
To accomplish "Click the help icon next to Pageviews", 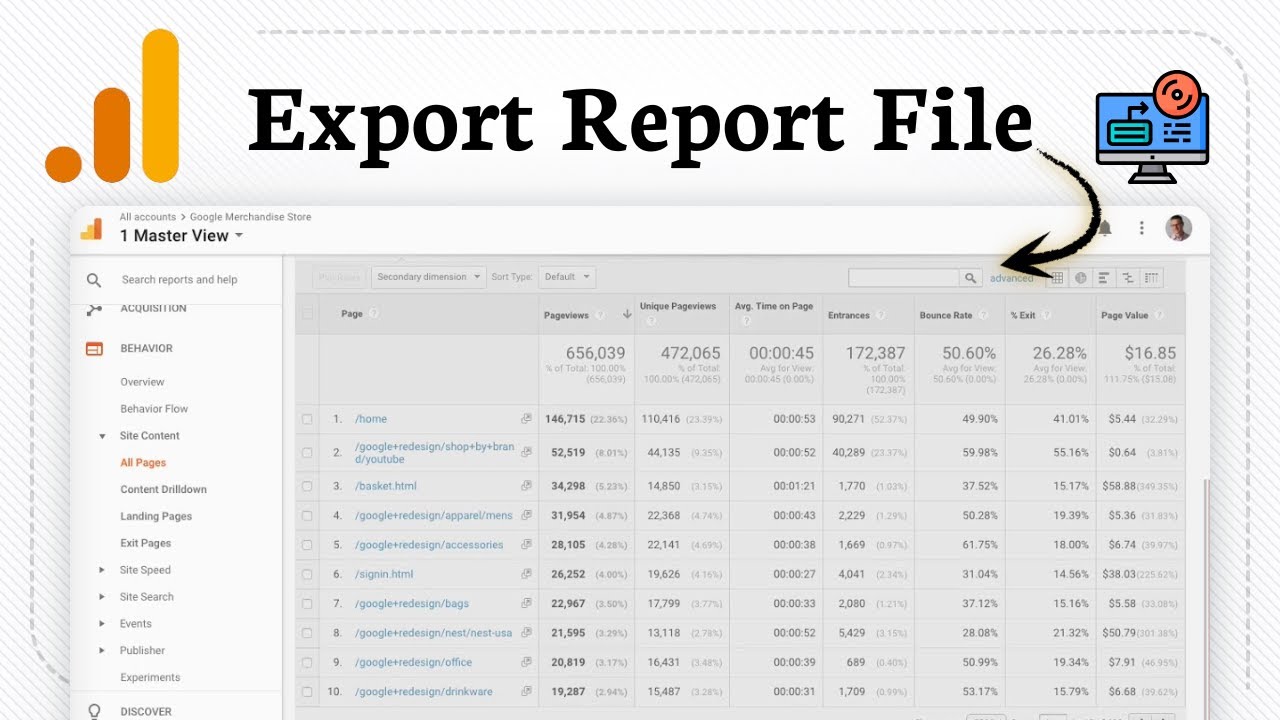I will click(x=600, y=315).
